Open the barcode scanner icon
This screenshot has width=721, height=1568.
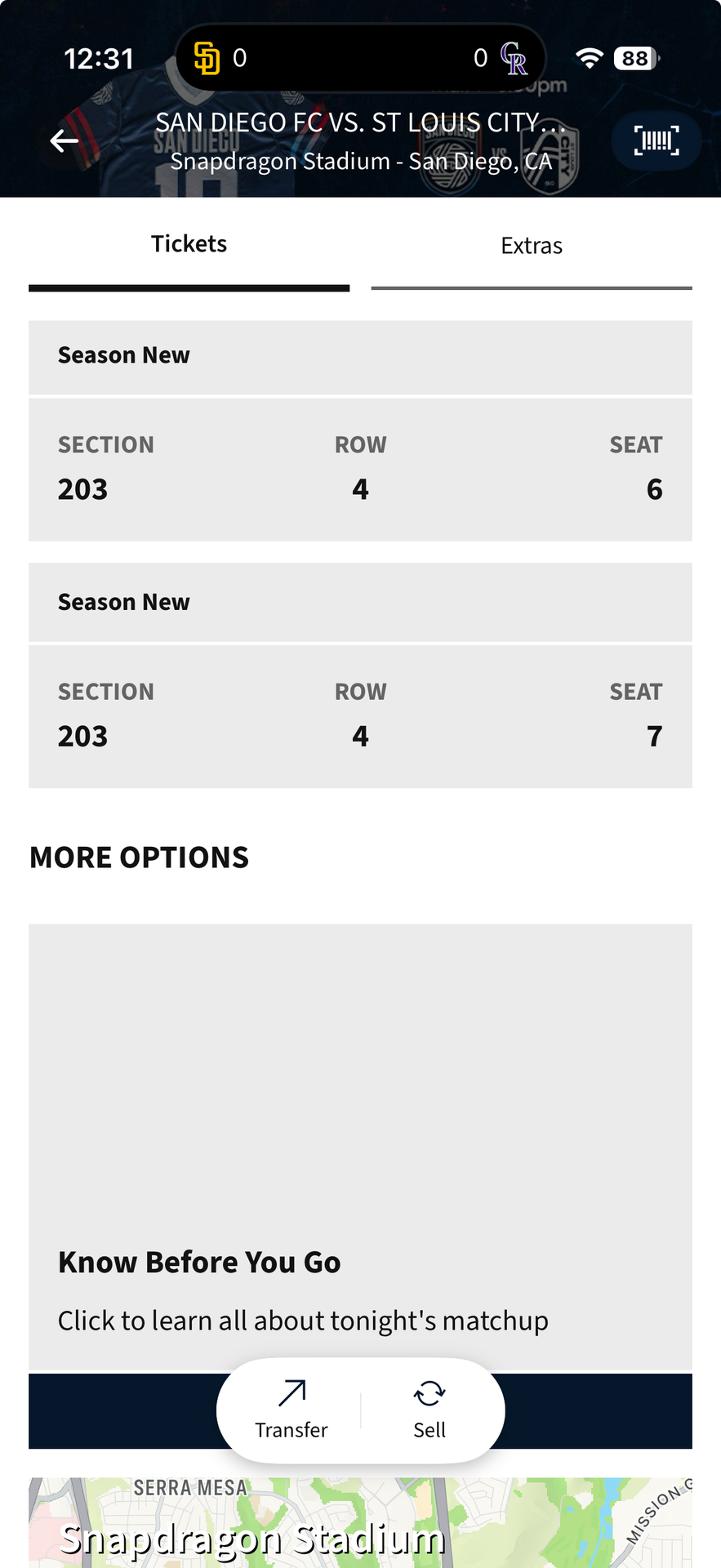point(656,140)
